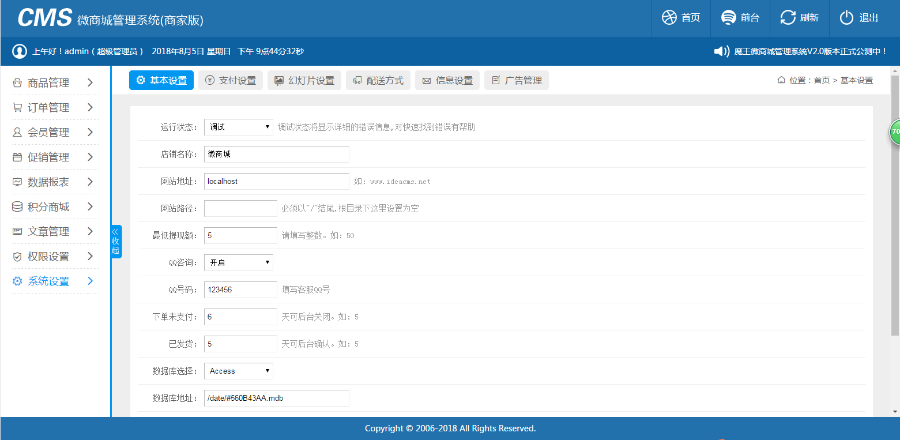Click the 最低提现额 input field
900x440 pixels.
coord(240,235)
